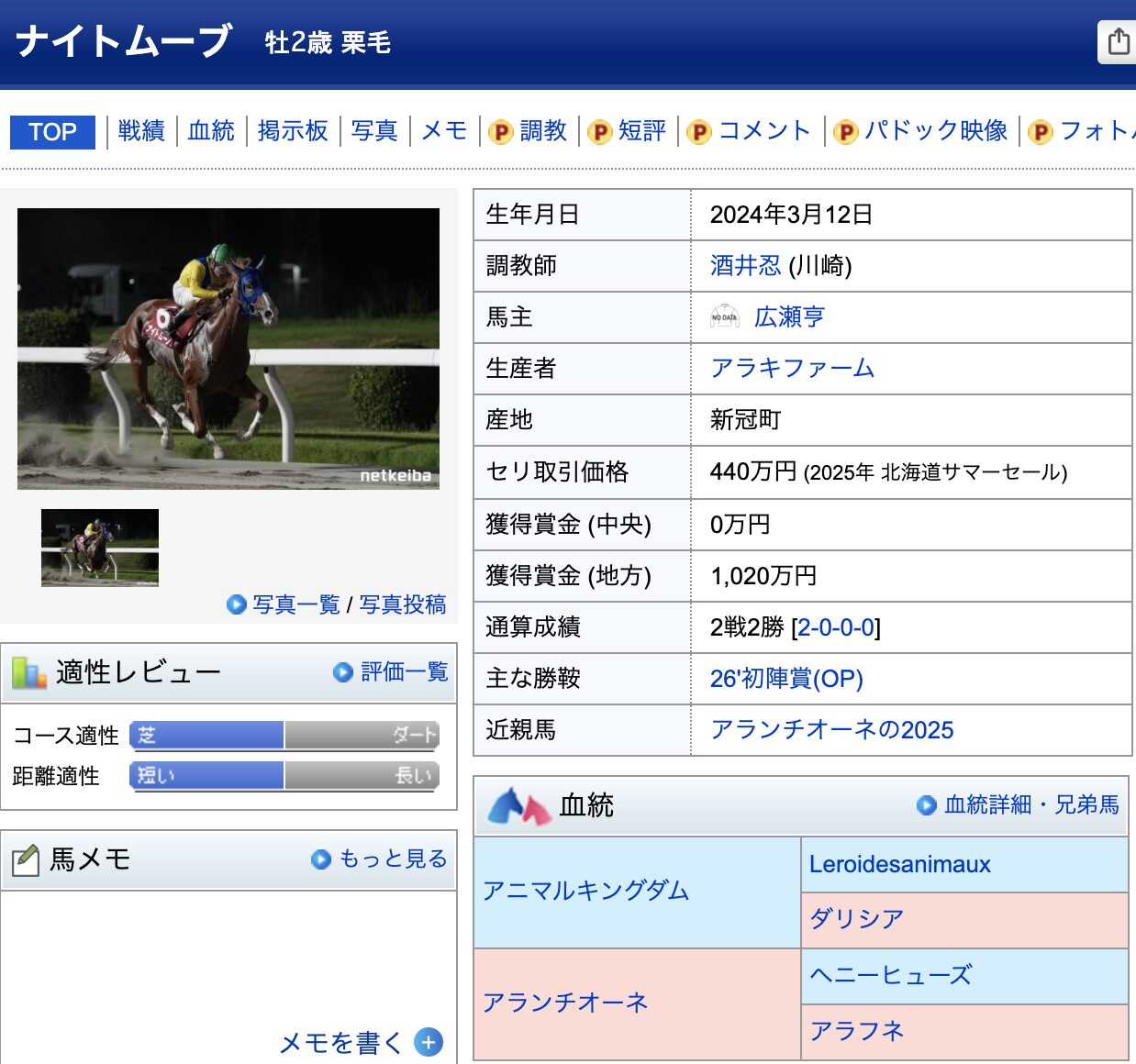This screenshot has height=1064, width=1136.
Task: Click the premium P icon beside パドック映像
Action: [845, 132]
